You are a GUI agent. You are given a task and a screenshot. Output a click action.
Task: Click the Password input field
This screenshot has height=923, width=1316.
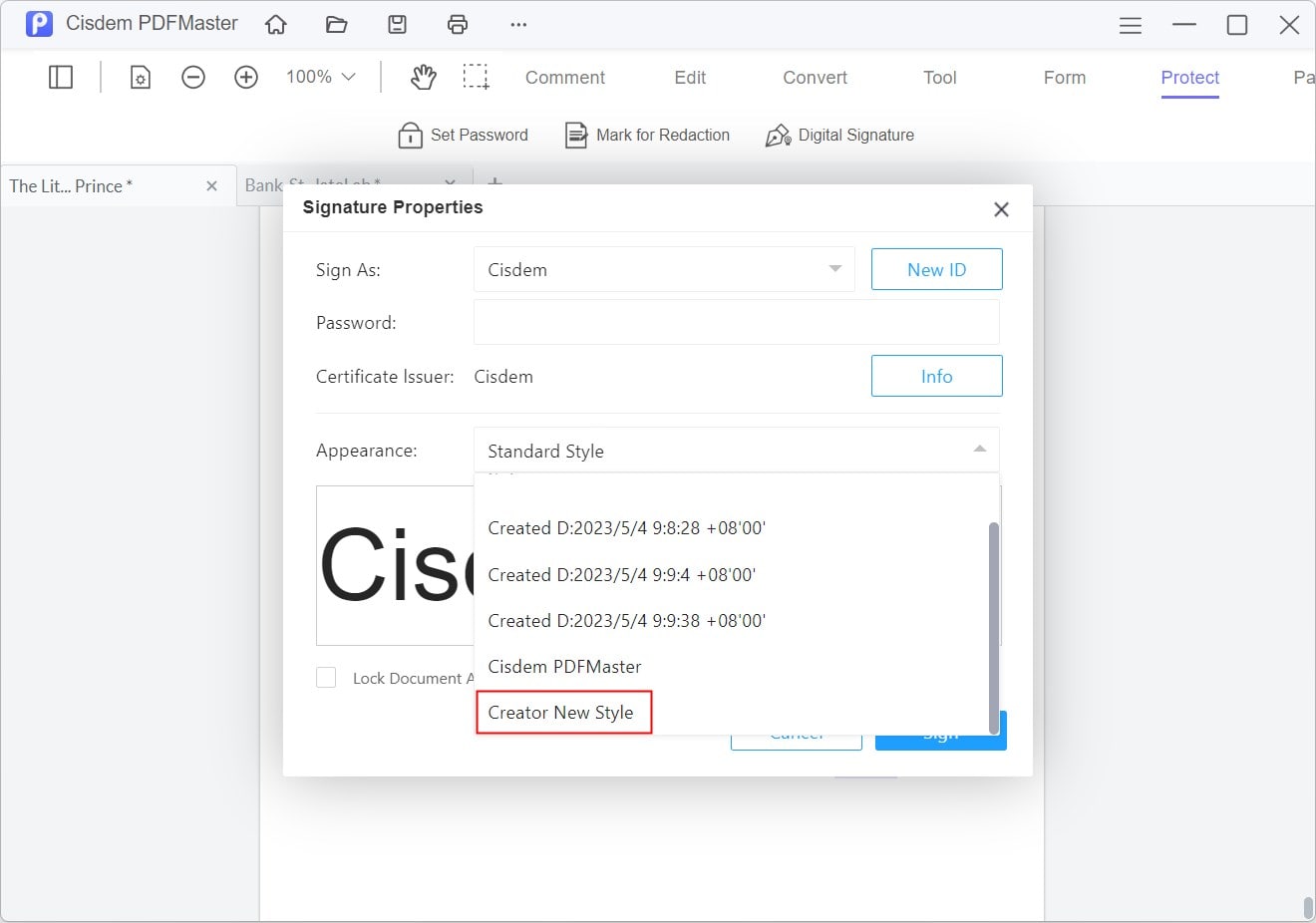point(736,323)
